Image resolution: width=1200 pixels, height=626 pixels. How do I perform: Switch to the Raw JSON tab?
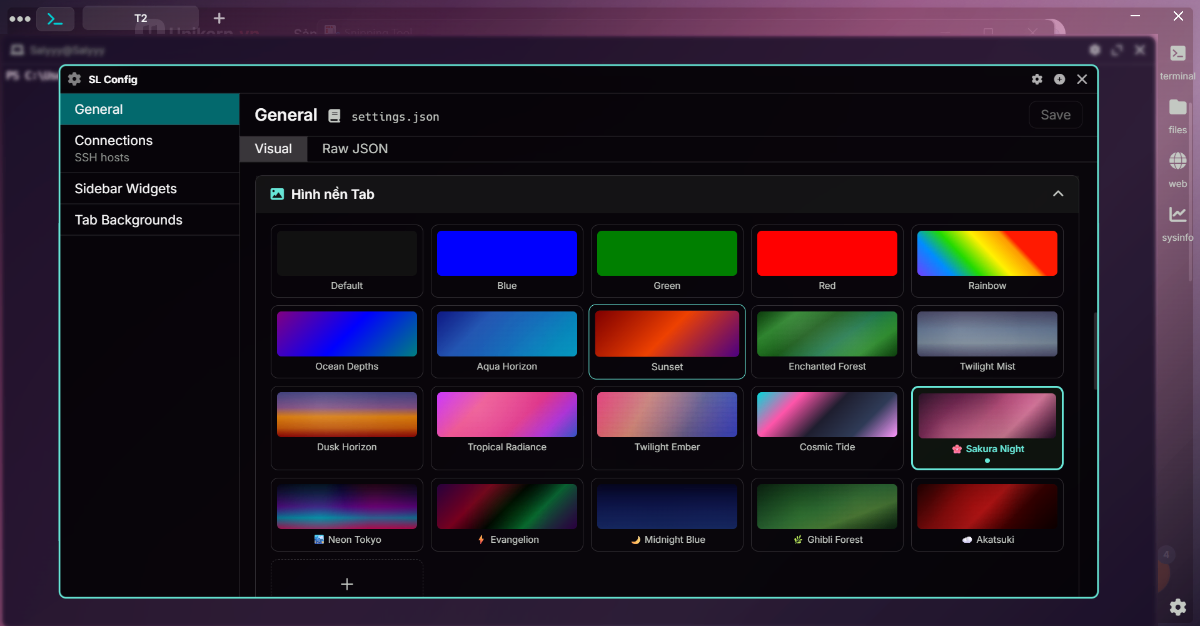point(354,148)
